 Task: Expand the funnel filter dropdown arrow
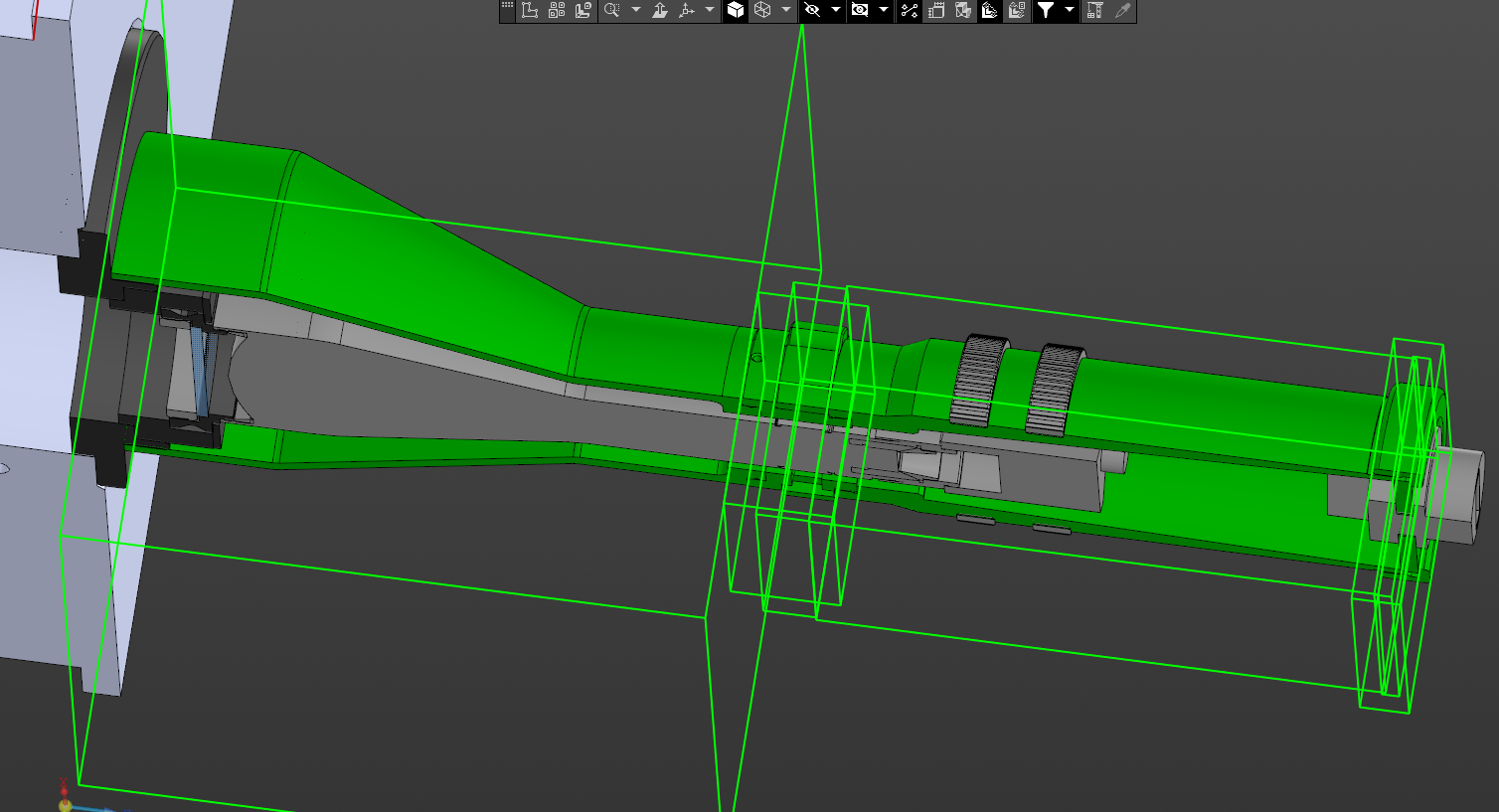1070,10
